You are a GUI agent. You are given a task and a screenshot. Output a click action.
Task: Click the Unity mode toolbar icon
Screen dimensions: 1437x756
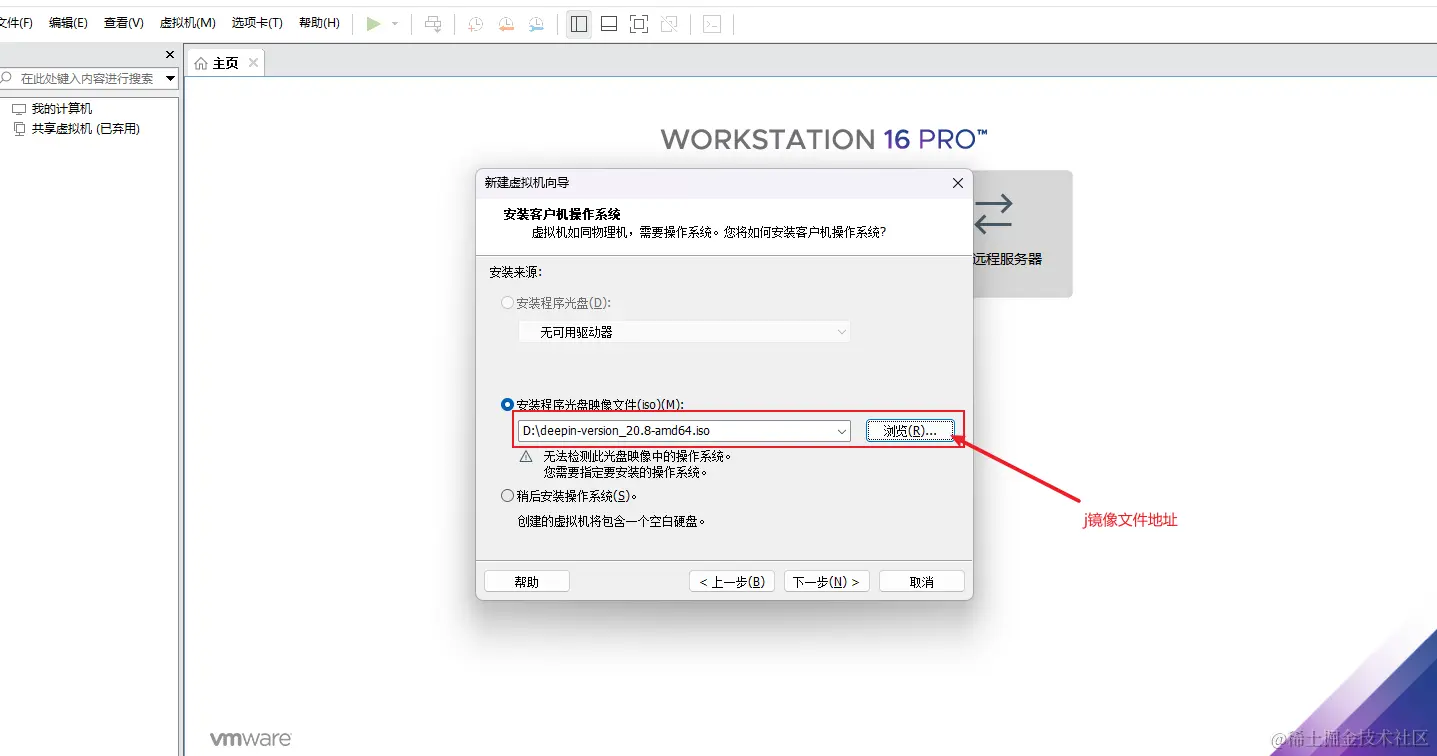pos(670,24)
